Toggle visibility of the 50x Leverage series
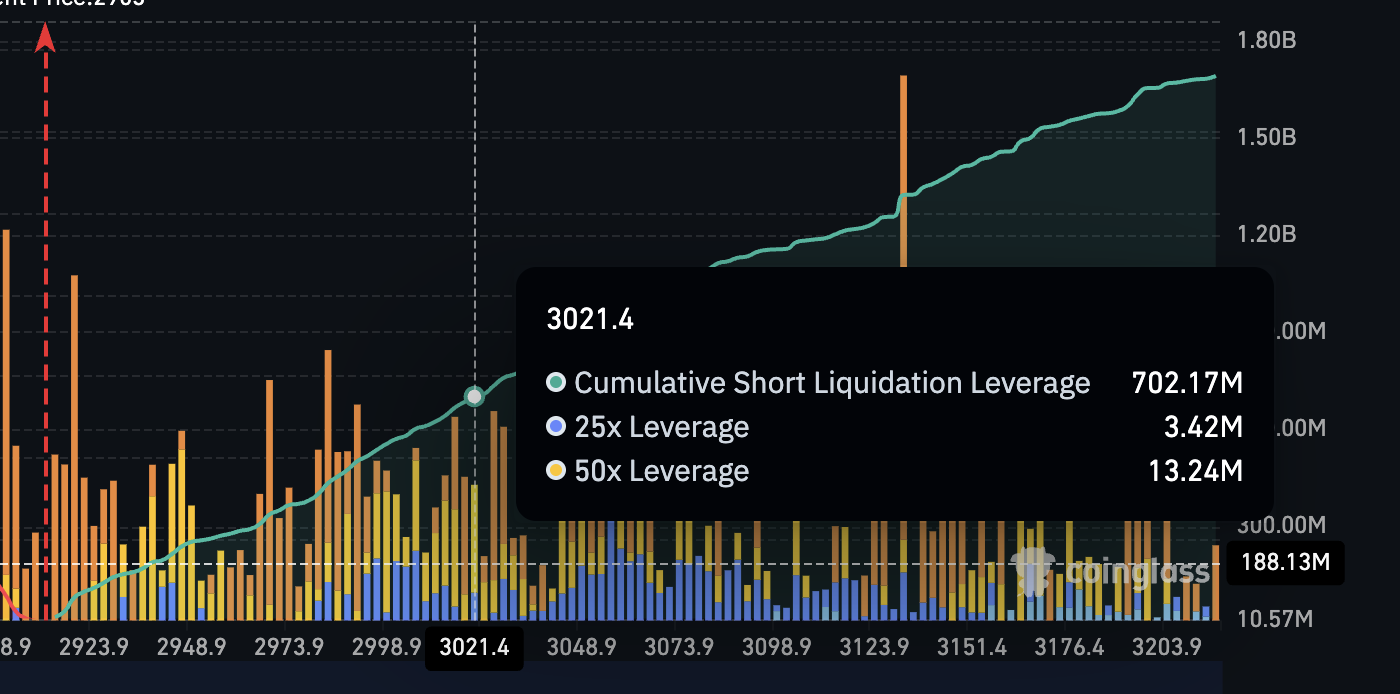 coord(660,471)
